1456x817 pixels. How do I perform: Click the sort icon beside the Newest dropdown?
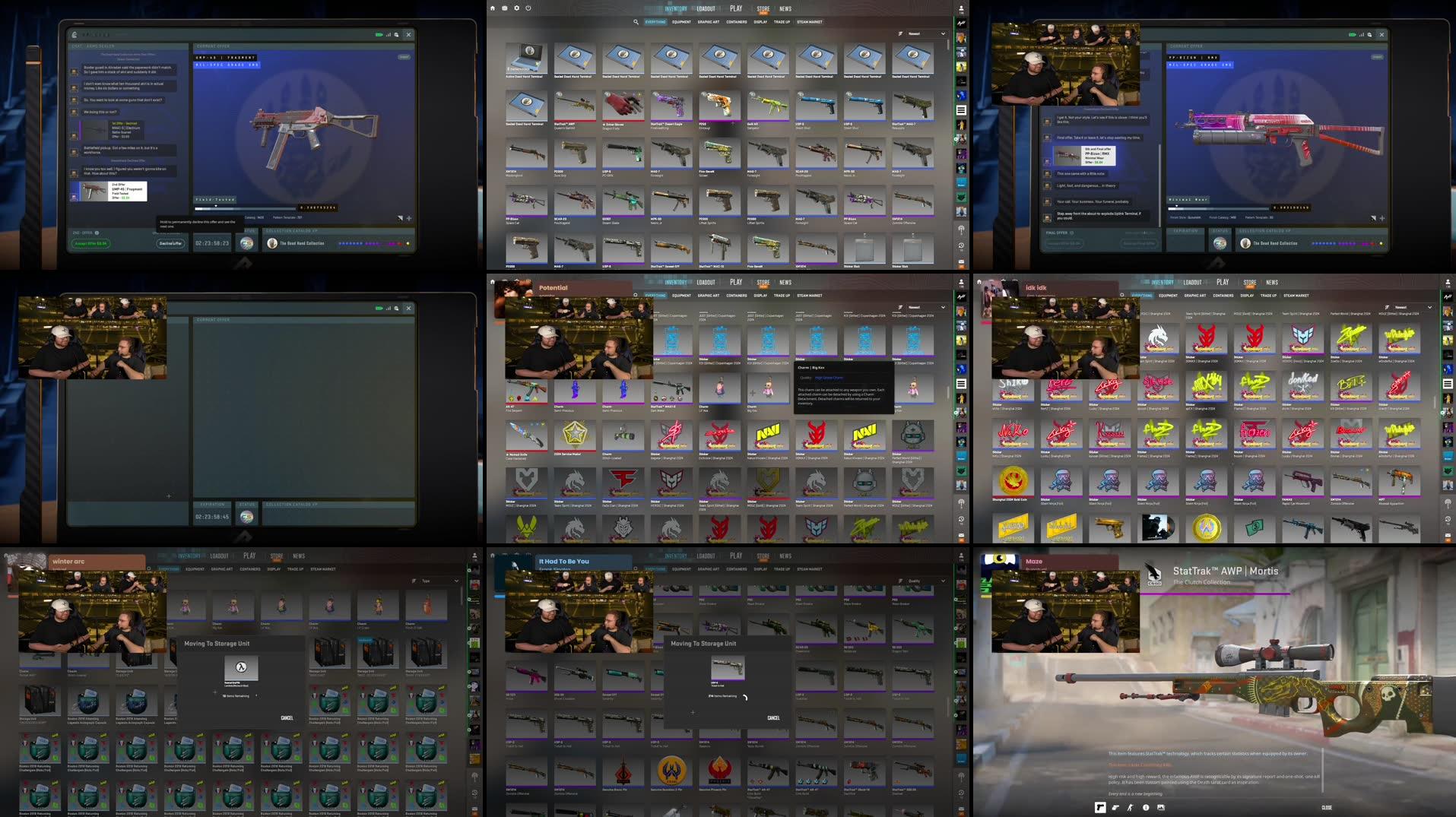pos(899,33)
